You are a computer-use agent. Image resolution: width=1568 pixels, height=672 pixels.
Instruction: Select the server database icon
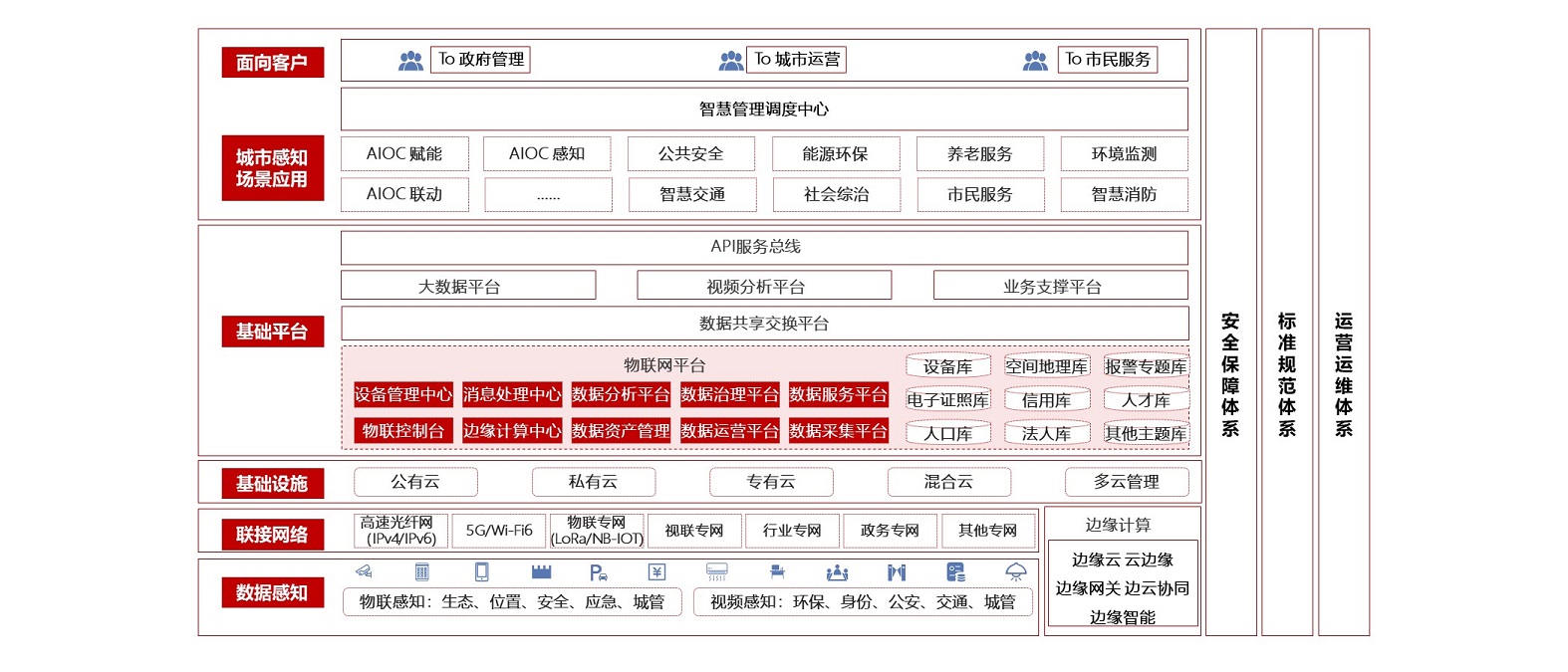coord(955,571)
